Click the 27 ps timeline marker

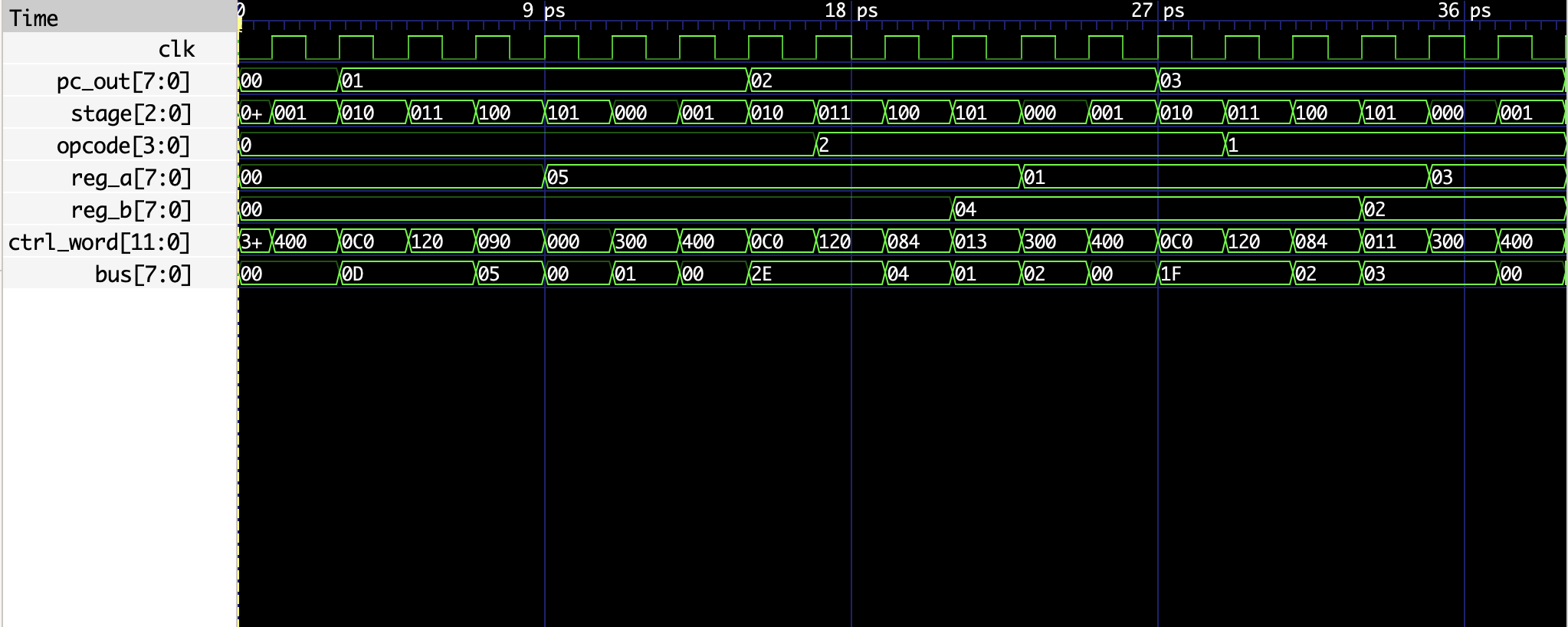click(1158, 11)
